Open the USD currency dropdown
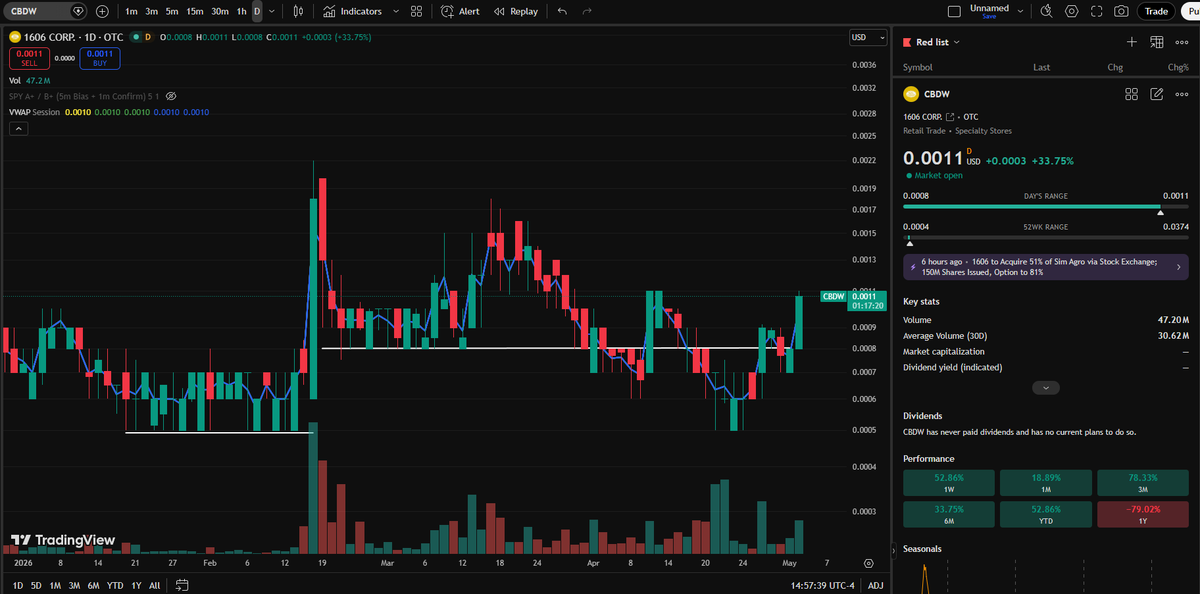 (x=867, y=37)
